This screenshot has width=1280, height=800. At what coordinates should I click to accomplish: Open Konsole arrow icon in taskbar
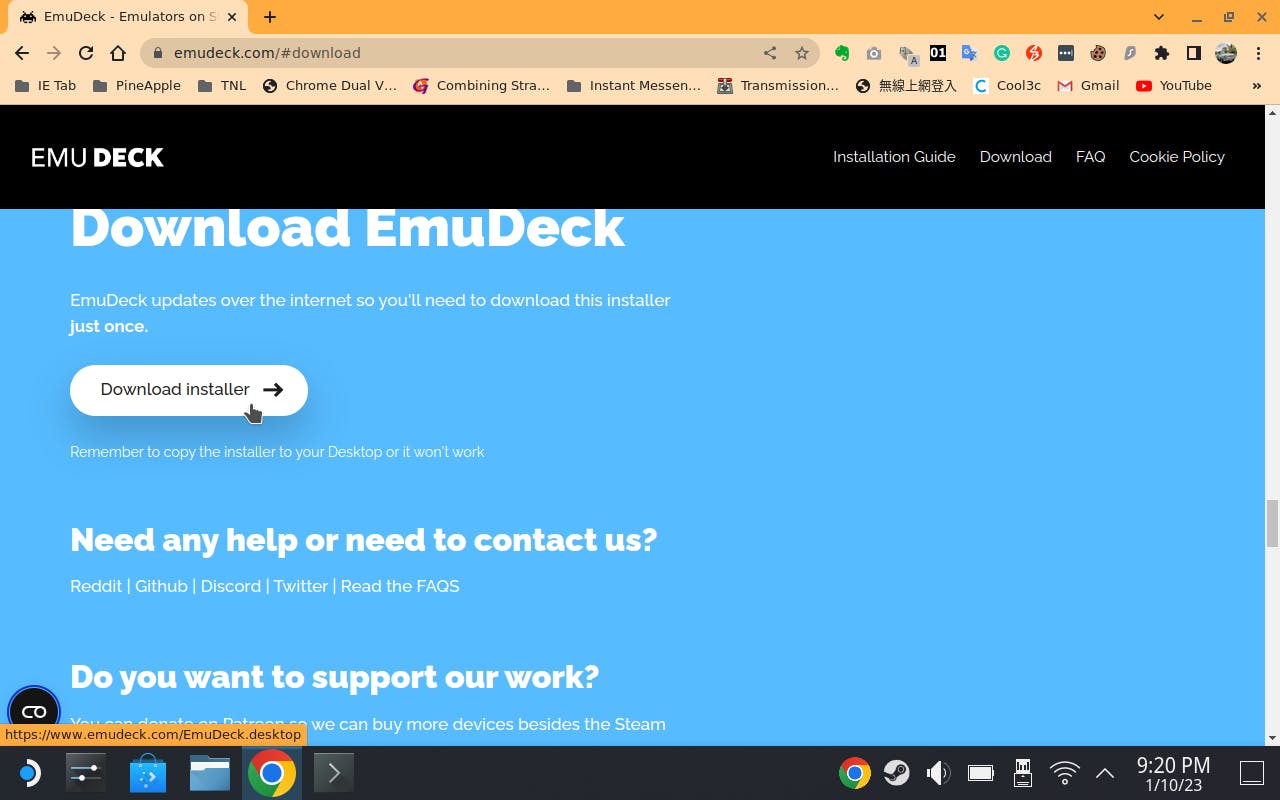coord(334,773)
